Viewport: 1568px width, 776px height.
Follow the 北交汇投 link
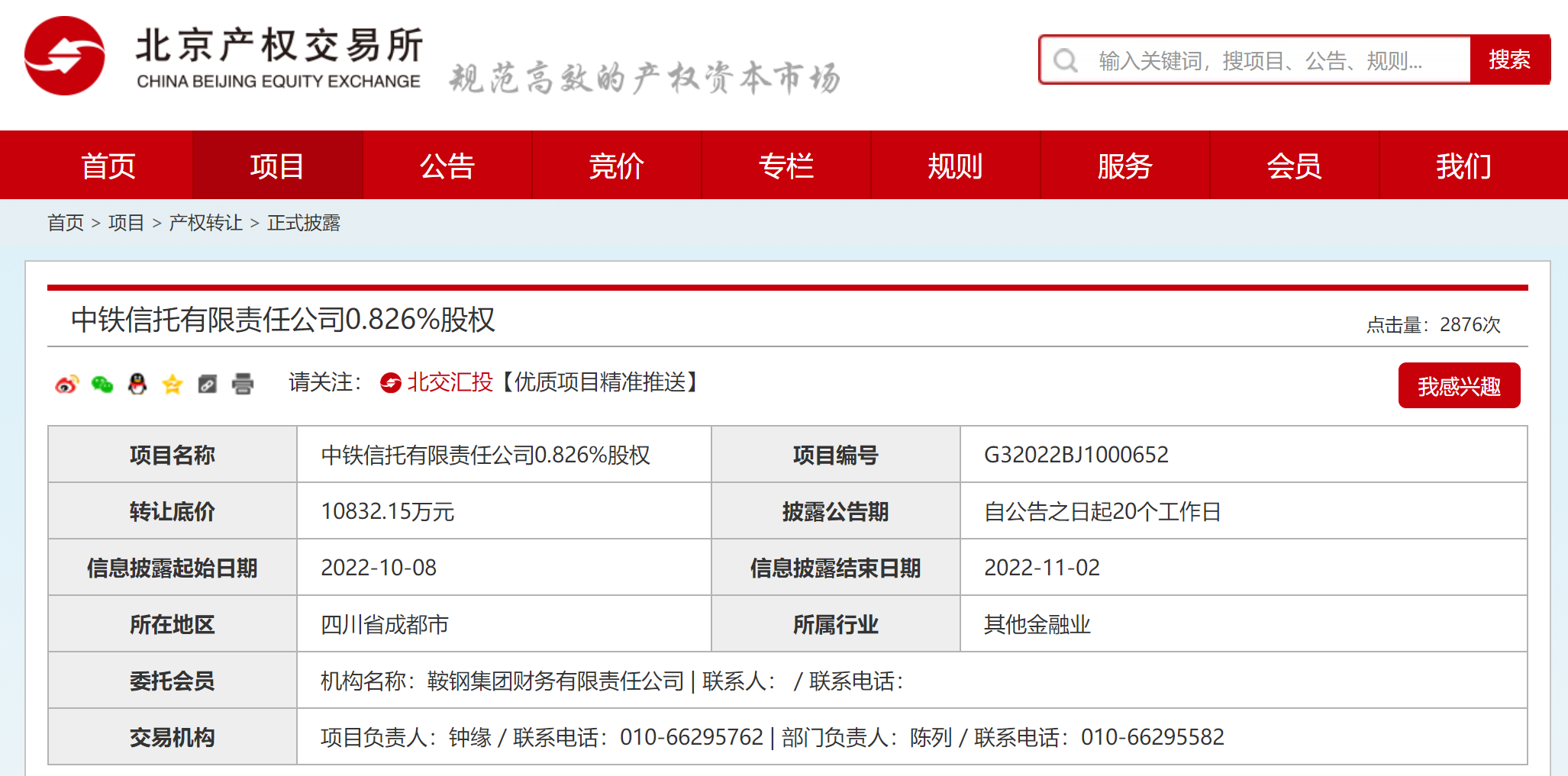(x=450, y=382)
